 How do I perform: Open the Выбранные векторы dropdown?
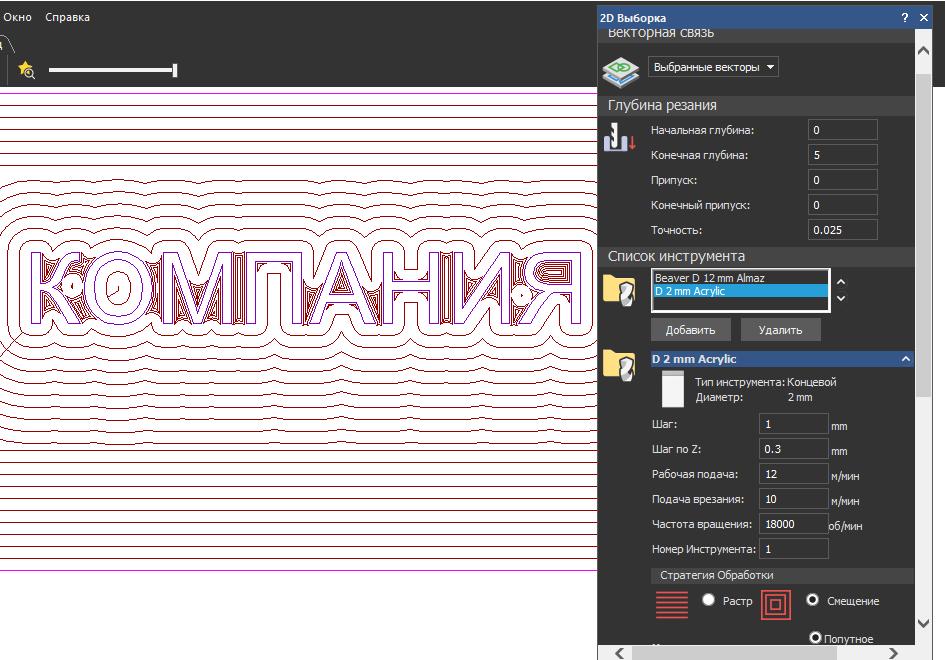[x=713, y=67]
